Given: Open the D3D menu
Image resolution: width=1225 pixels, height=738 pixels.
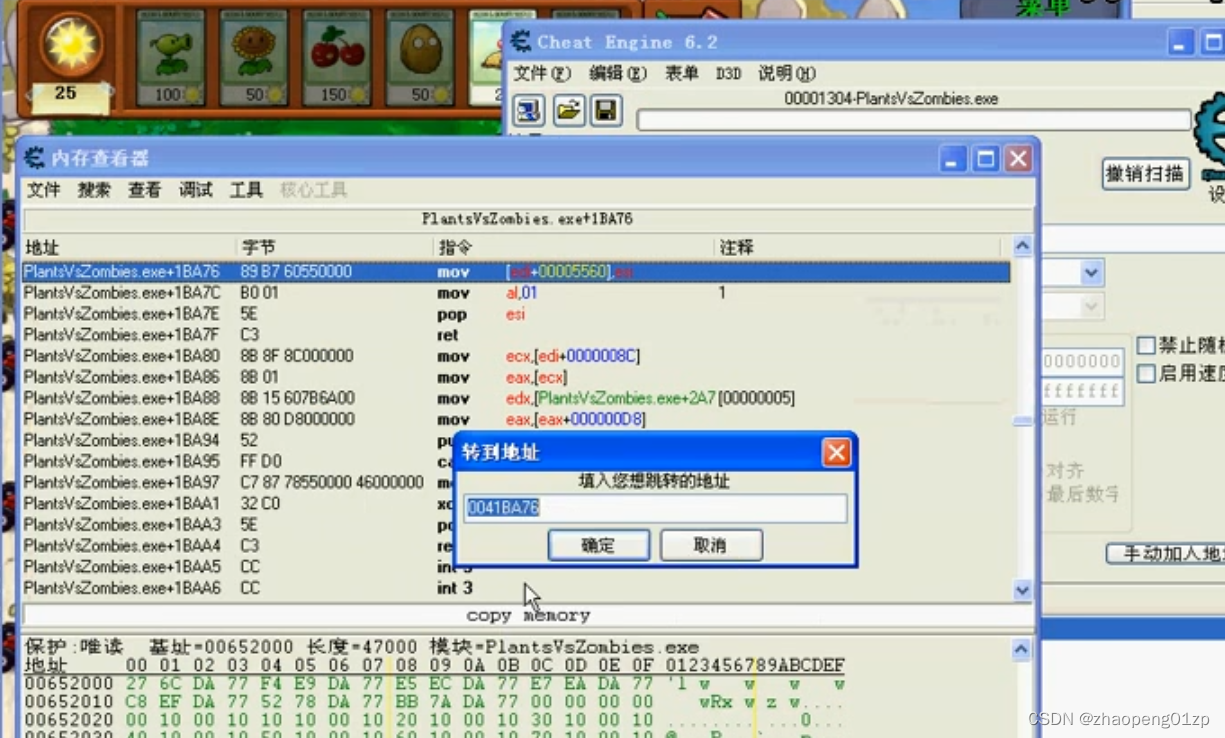Looking at the screenshot, I should click(x=728, y=74).
